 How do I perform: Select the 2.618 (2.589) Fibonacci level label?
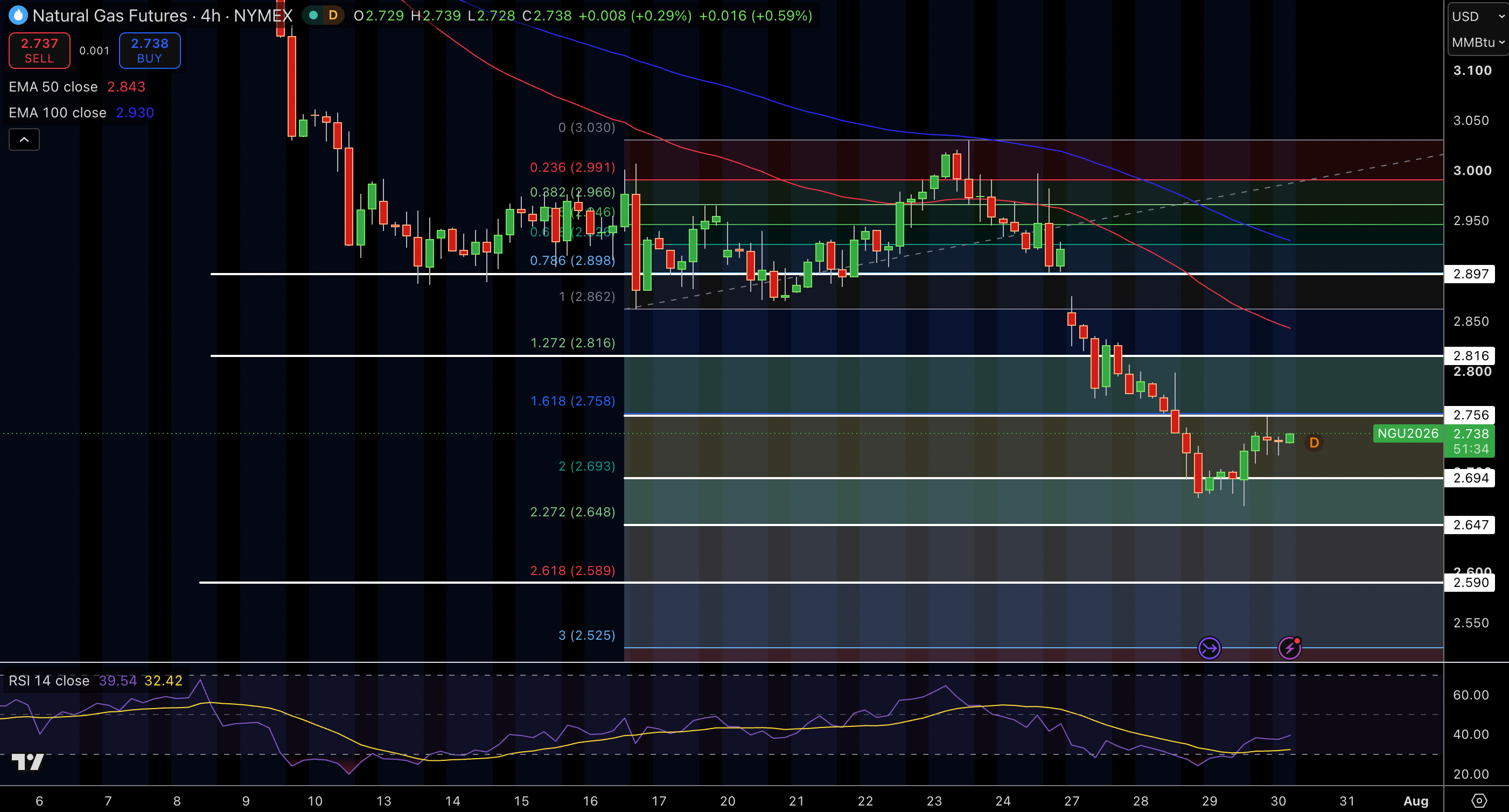(x=572, y=571)
